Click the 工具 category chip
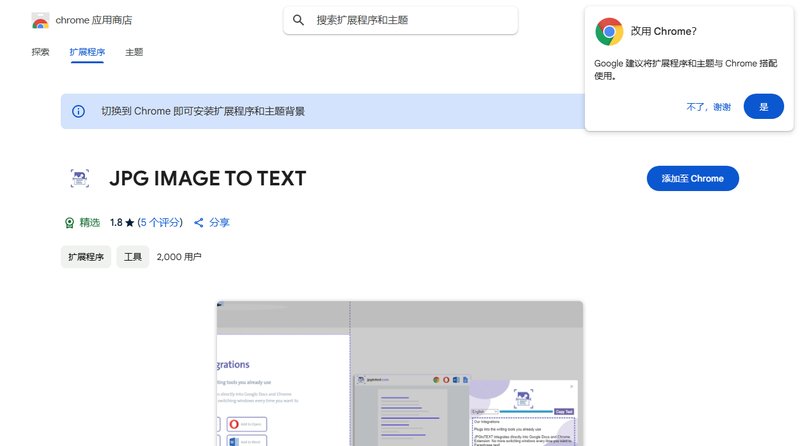Screen dimensions: 800x446 tap(133, 257)
